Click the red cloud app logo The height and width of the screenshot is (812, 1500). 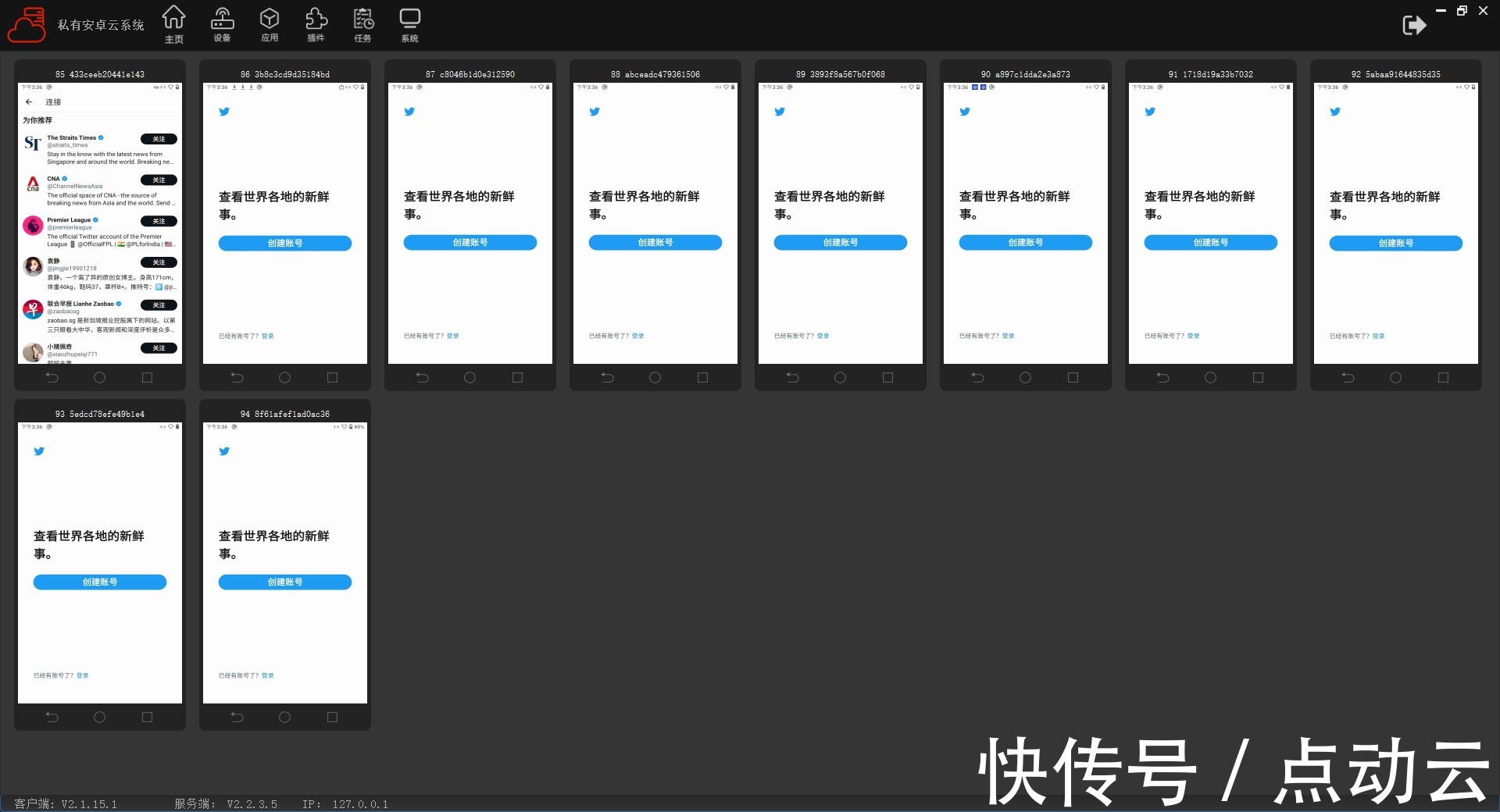click(27, 25)
